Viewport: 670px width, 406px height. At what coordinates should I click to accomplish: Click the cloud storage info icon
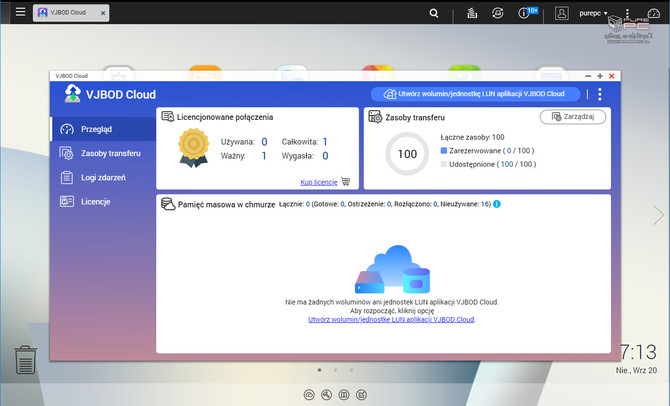click(x=497, y=204)
